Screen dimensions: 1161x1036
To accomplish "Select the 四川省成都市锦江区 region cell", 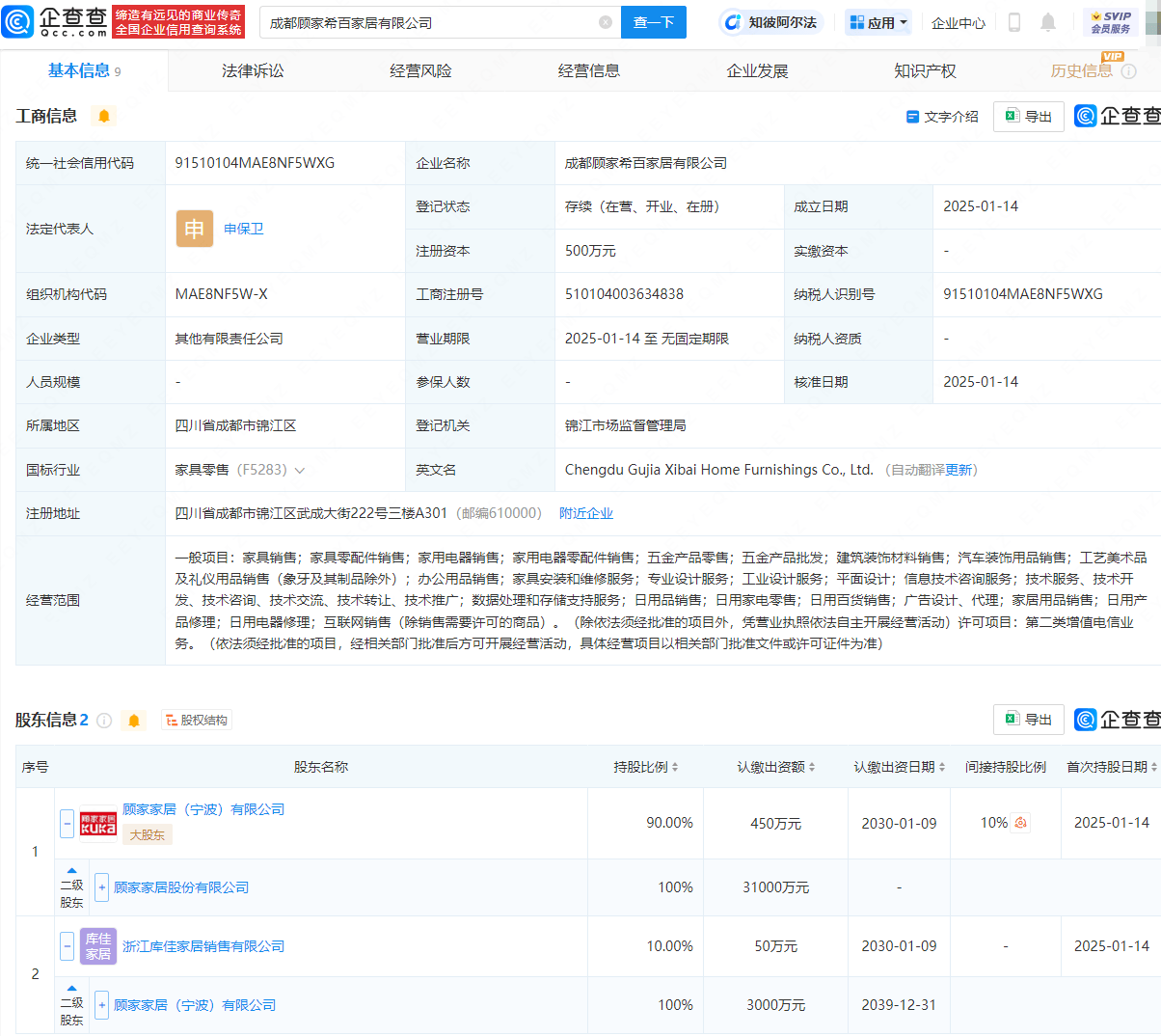I will coord(235,425).
